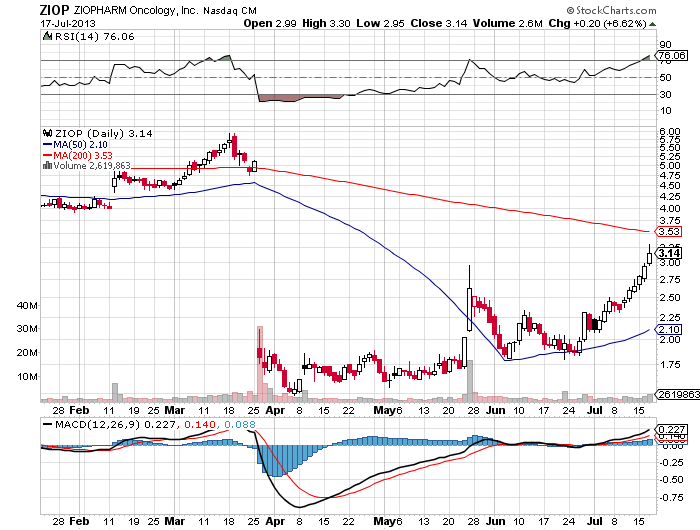The height and width of the screenshot is (530, 700).
Task: Click the green mountain icon beside RSI(14)
Action: click(47, 36)
